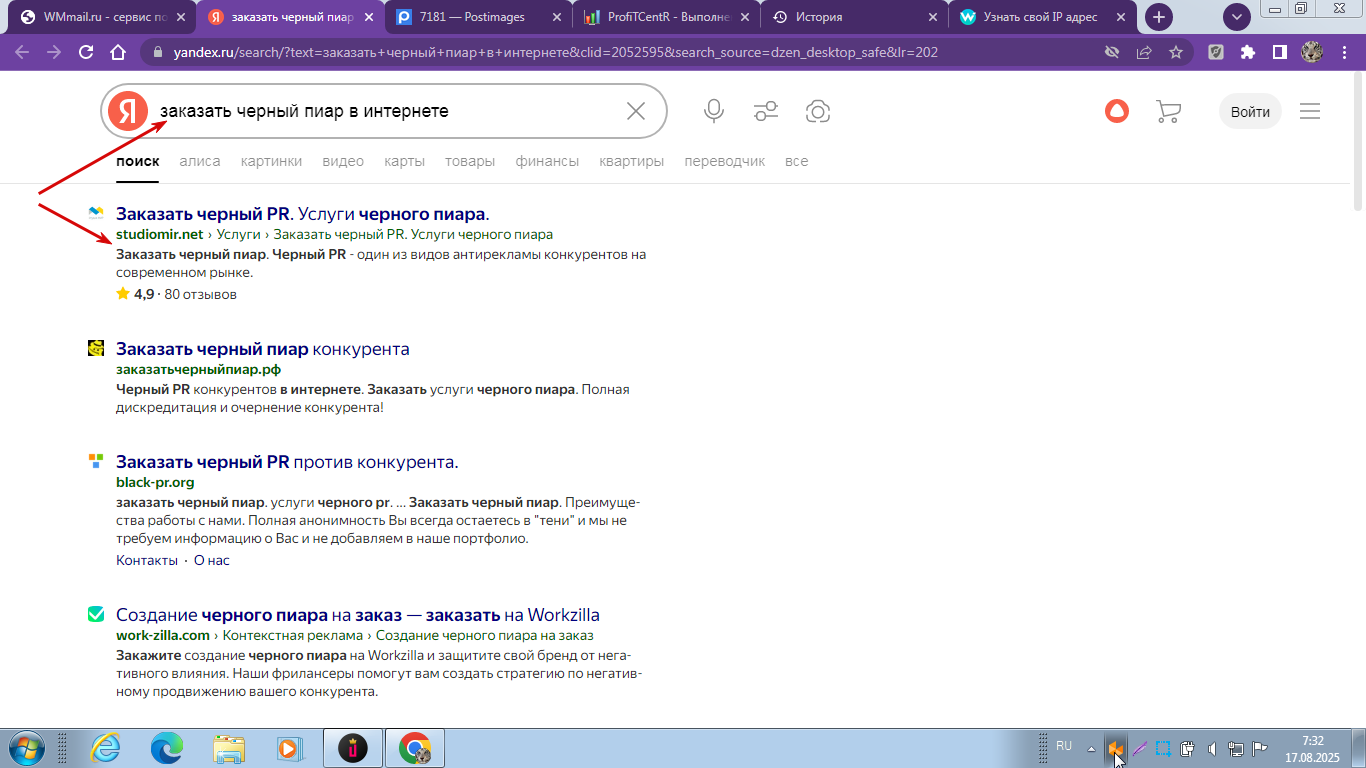Click the address bar URL
Viewport: 1366px width, 768px height.
click(x=556, y=53)
